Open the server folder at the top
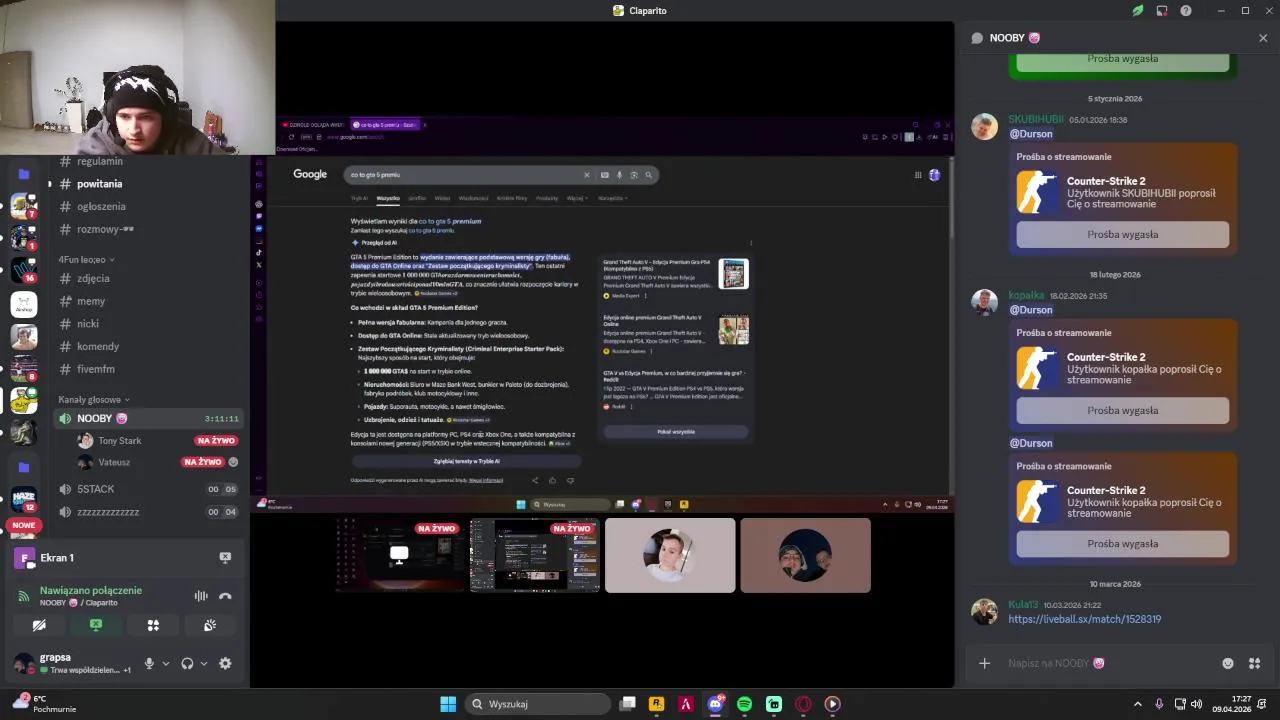 coord(23,174)
